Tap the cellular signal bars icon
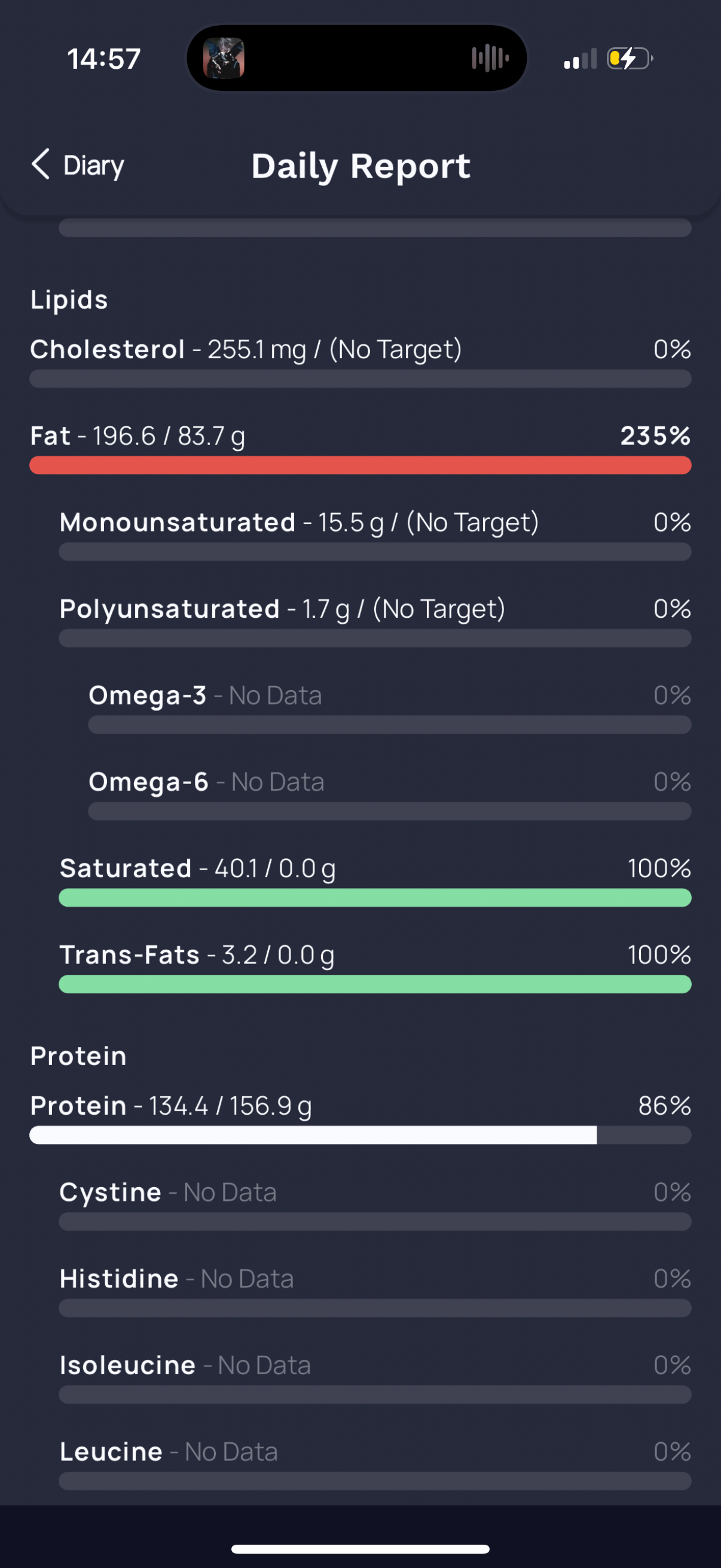721x1568 pixels. click(580, 60)
